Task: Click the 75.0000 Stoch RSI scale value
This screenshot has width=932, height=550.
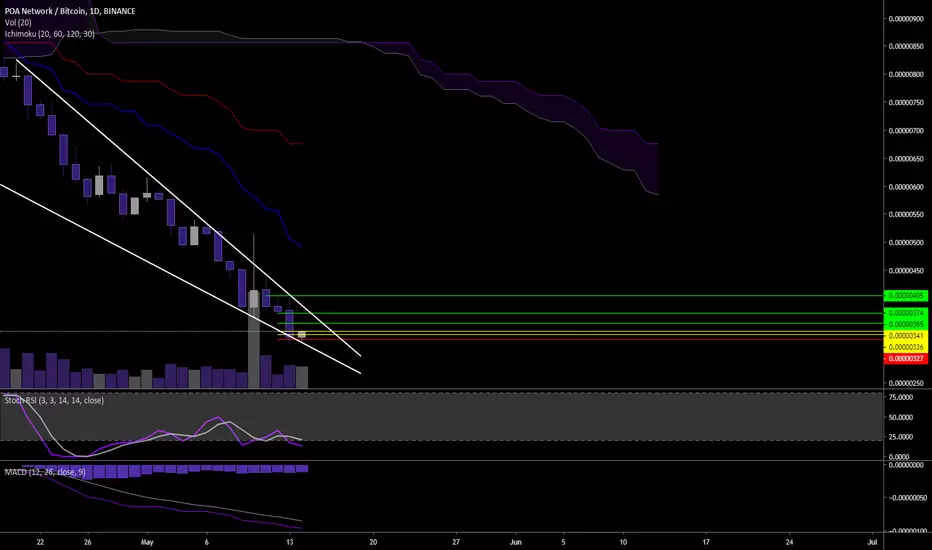Action: pos(900,397)
